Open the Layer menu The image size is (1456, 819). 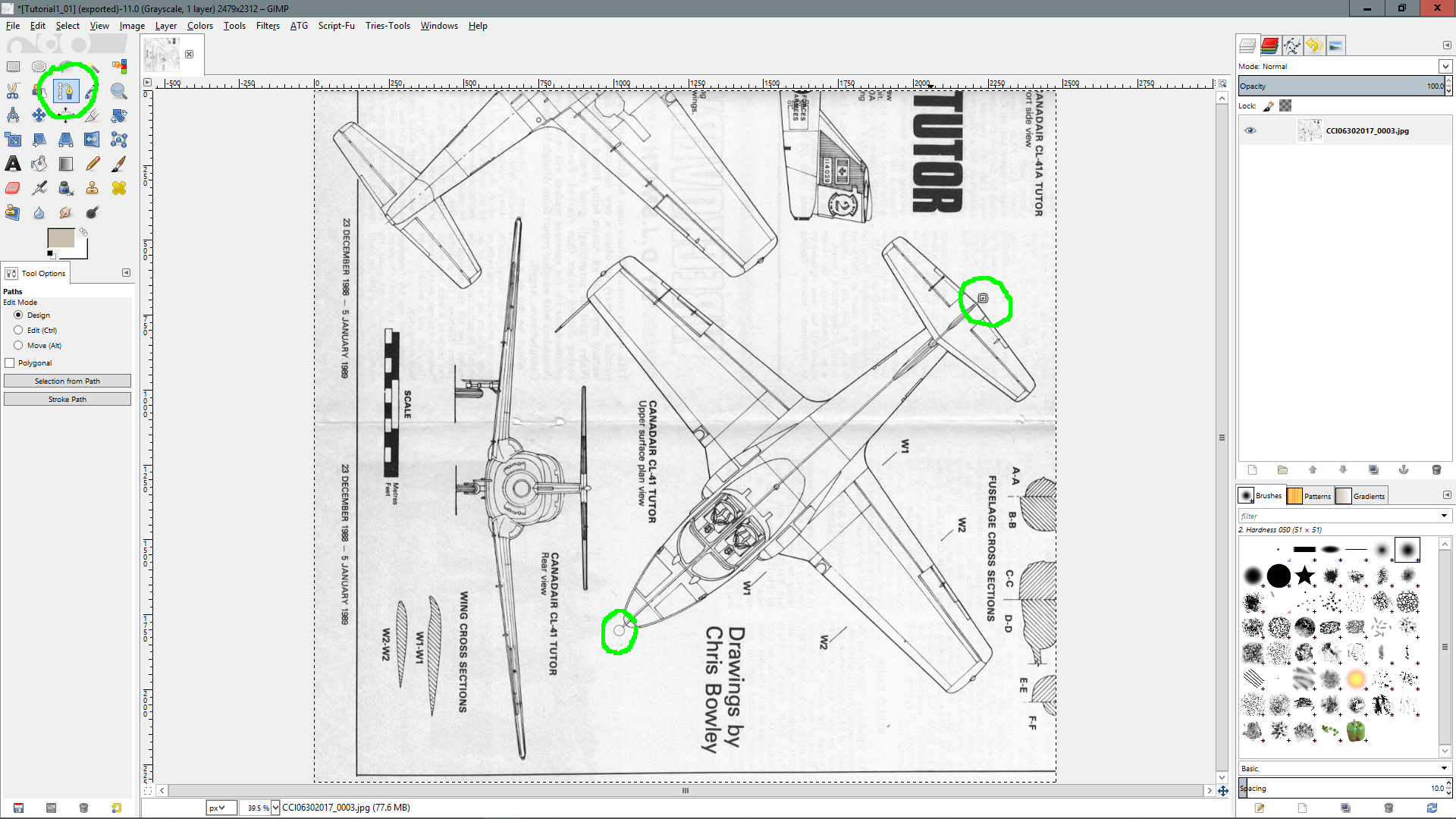[166, 26]
